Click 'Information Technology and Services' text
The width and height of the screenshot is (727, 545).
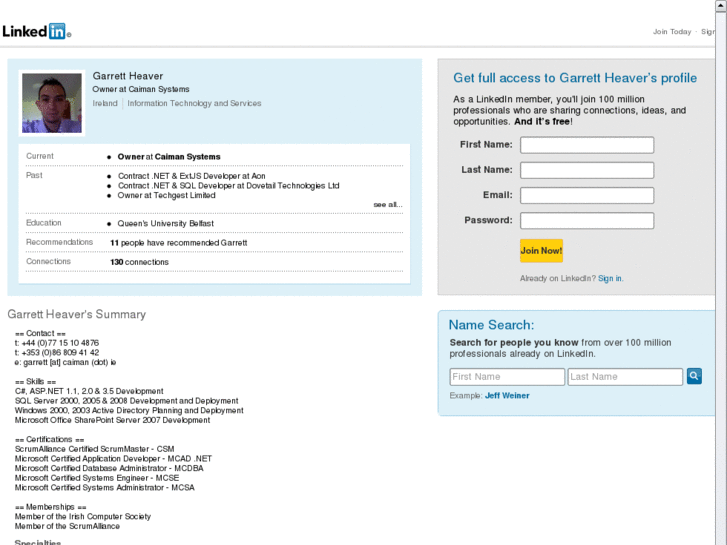pyautogui.click(x=194, y=103)
